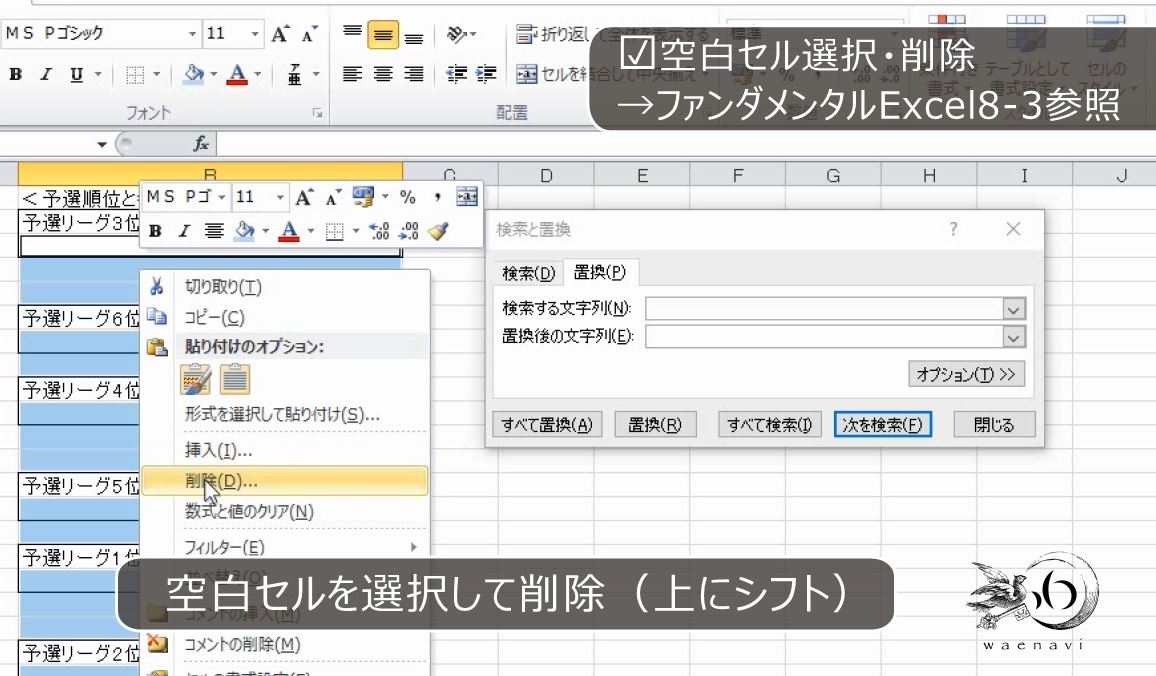Open ribbon font size dropdown
The width and height of the screenshot is (1156, 676).
click(255, 34)
